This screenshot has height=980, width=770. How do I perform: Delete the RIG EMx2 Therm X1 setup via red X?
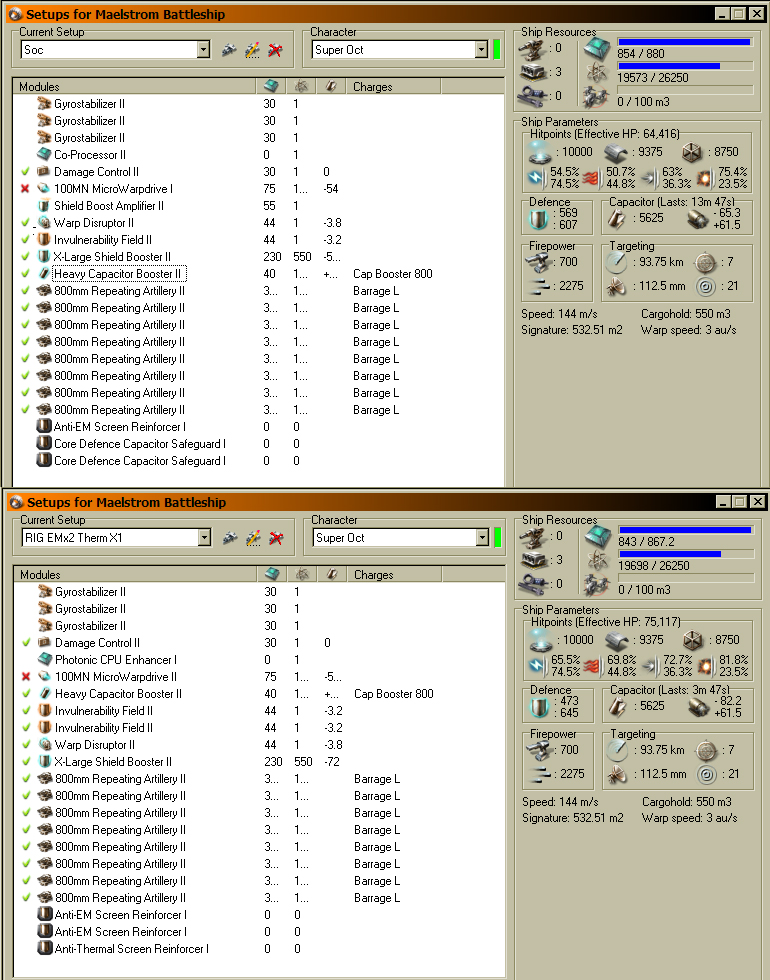click(276, 538)
